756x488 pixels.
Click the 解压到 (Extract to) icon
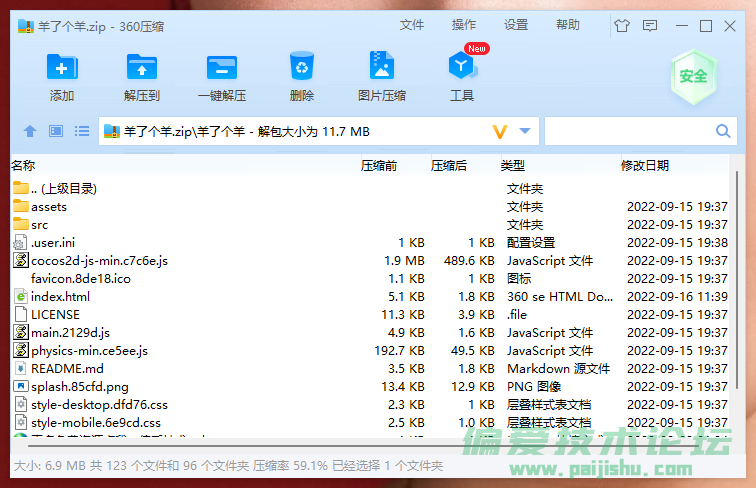click(x=142, y=68)
